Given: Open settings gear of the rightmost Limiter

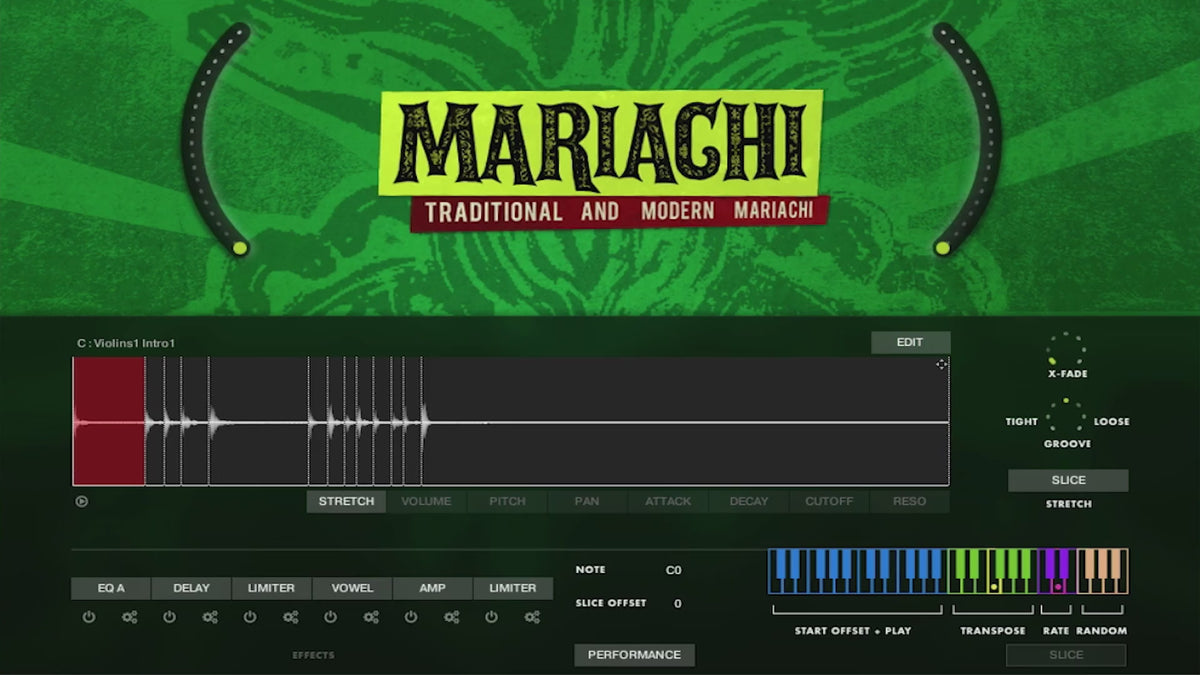Looking at the screenshot, I should 532,618.
